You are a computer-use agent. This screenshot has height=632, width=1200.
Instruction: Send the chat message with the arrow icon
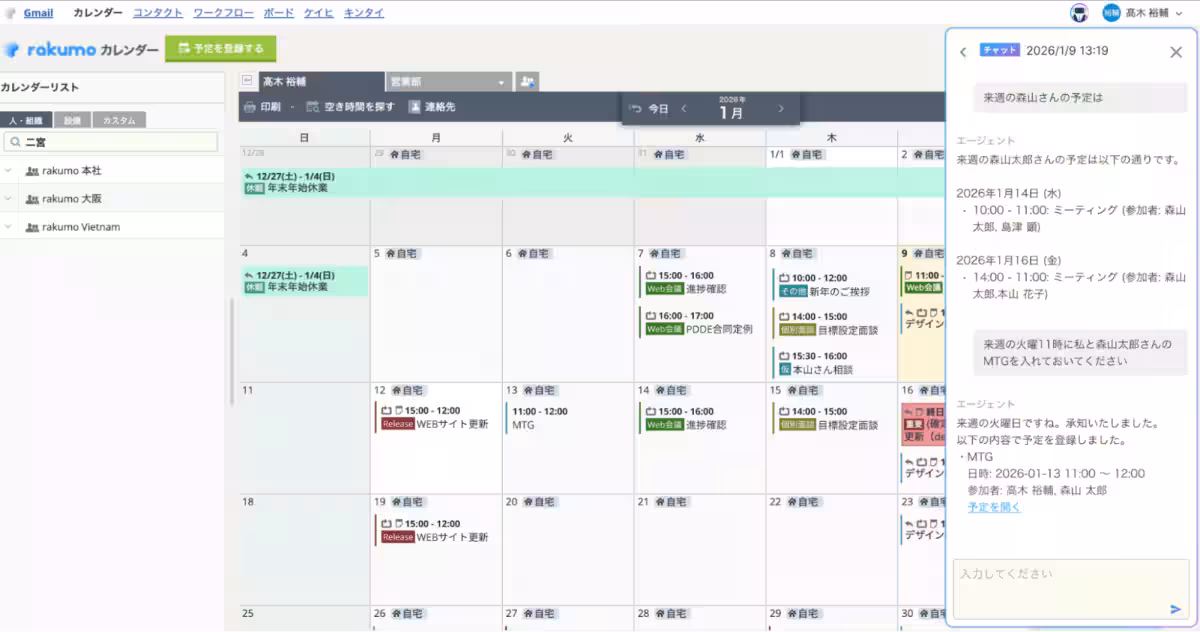1175,609
